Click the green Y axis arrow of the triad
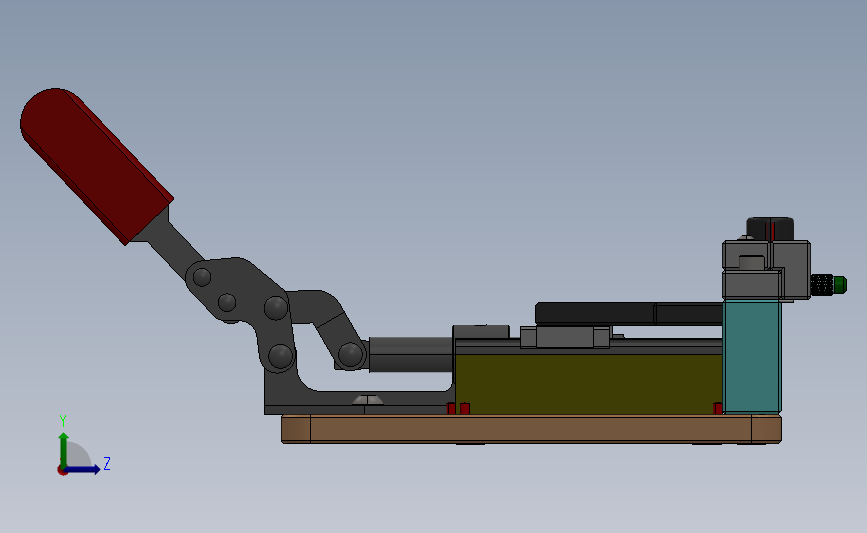 pyautogui.click(x=64, y=449)
